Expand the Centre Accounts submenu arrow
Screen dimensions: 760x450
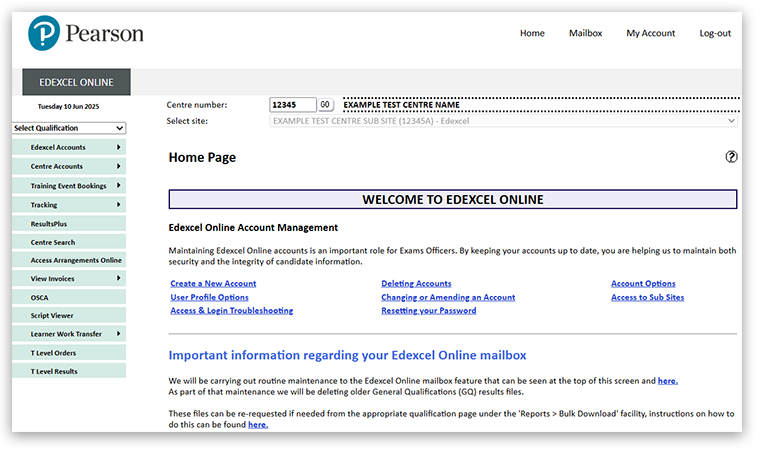pyautogui.click(x=119, y=166)
